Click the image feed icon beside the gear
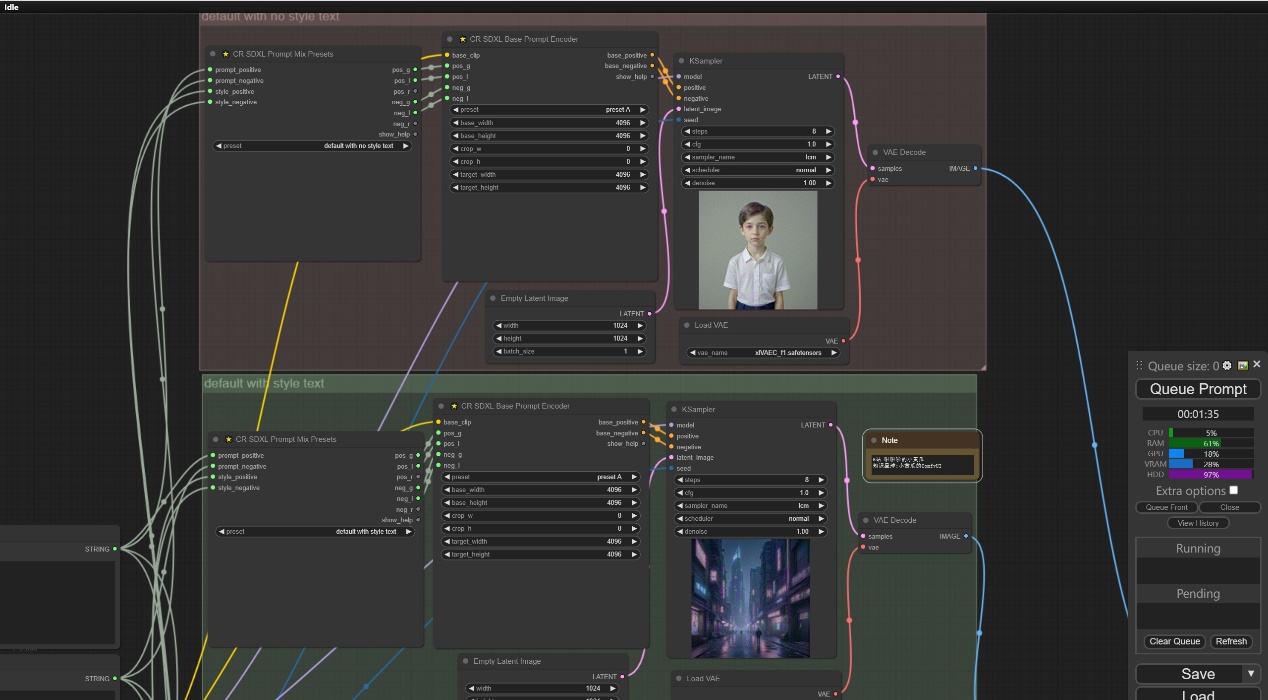Screen dimensions: 1268x700 coord(1242,366)
